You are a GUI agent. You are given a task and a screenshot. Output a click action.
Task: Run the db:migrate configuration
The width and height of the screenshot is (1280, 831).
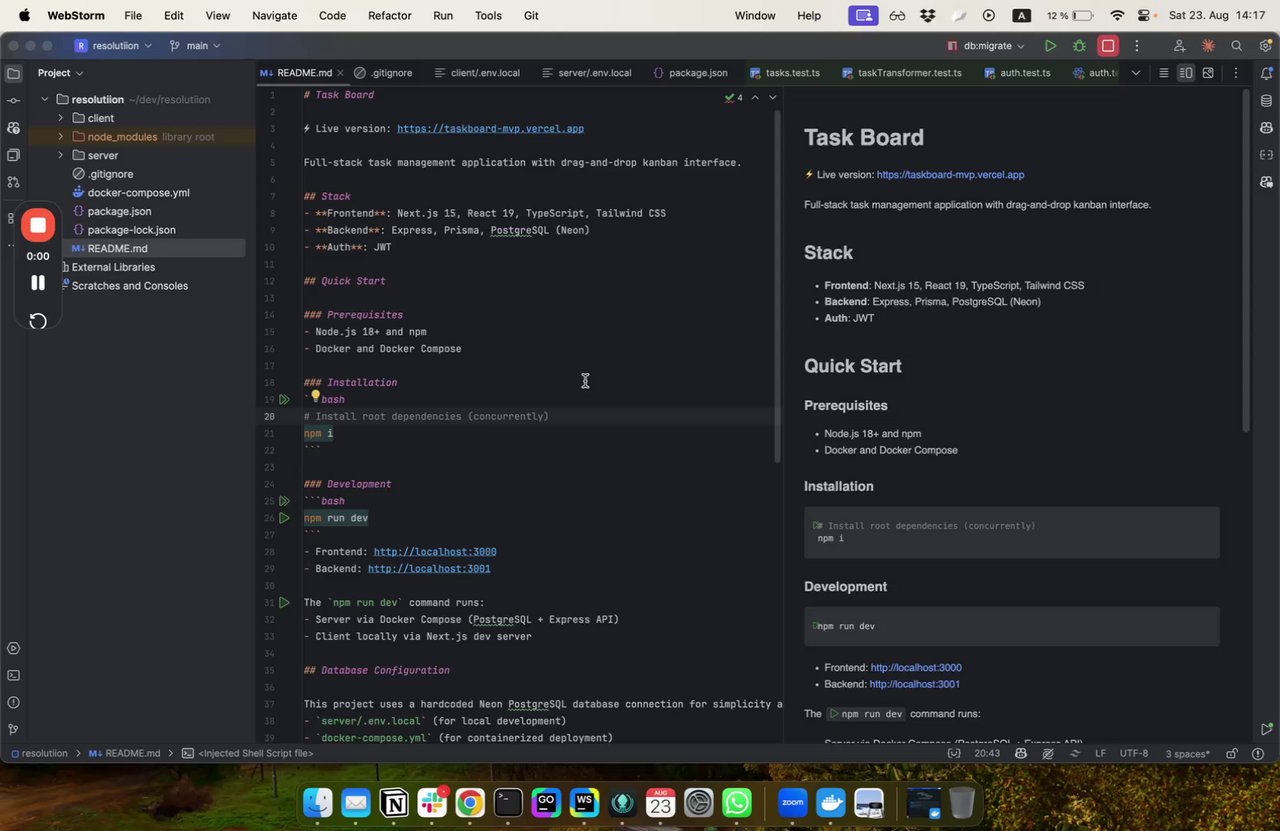pos(1050,46)
